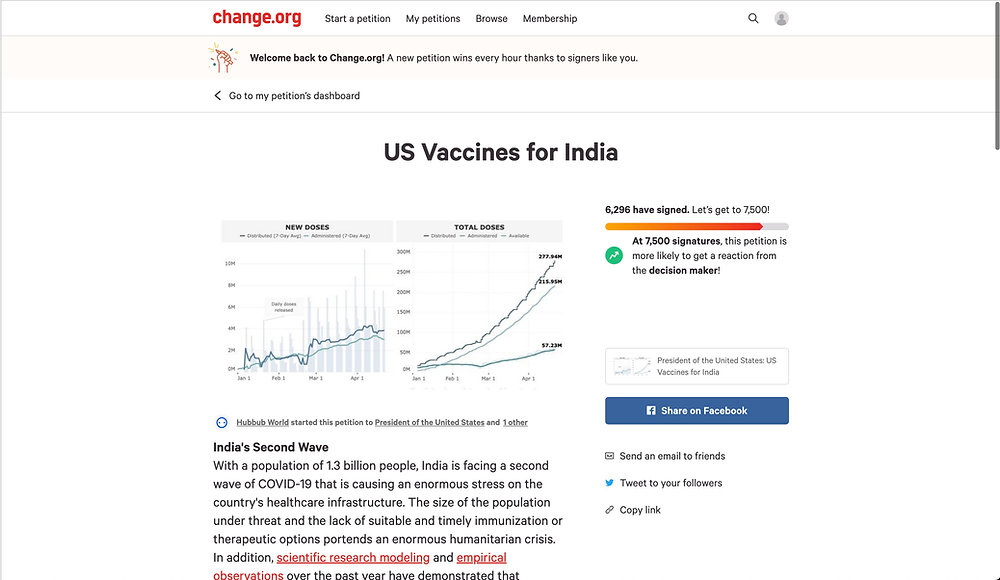Click the green reaction arrow badge
Image resolution: width=1000 pixels, height=580 pixels.
pos(613,255)
